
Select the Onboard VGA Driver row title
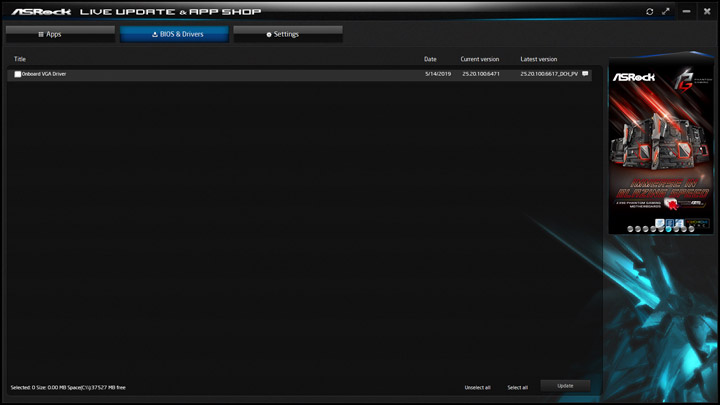click(44, 74)
